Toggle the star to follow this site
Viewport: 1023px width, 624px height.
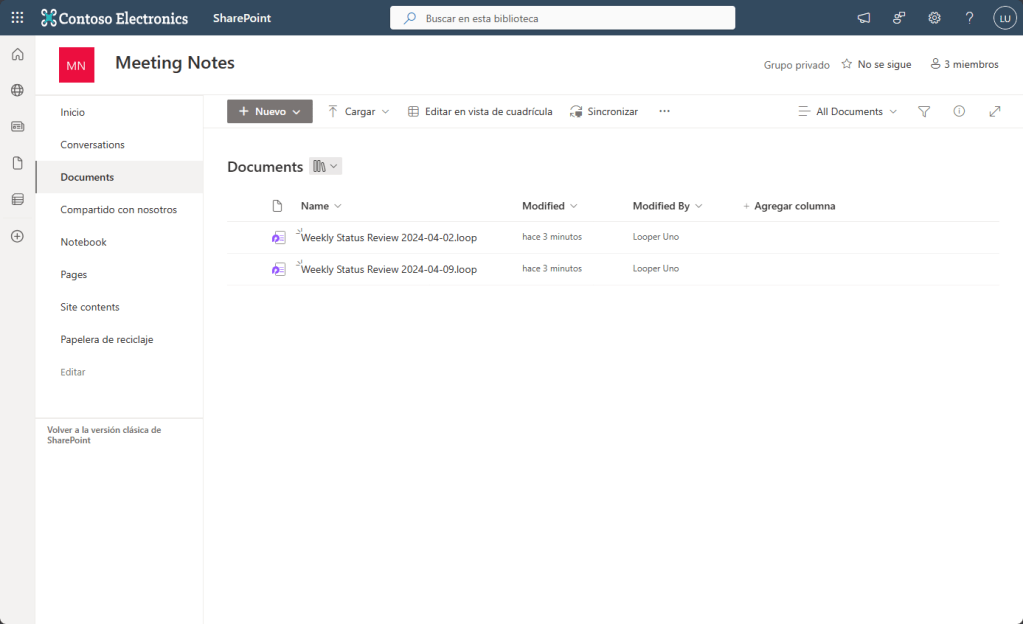[847, 64]
